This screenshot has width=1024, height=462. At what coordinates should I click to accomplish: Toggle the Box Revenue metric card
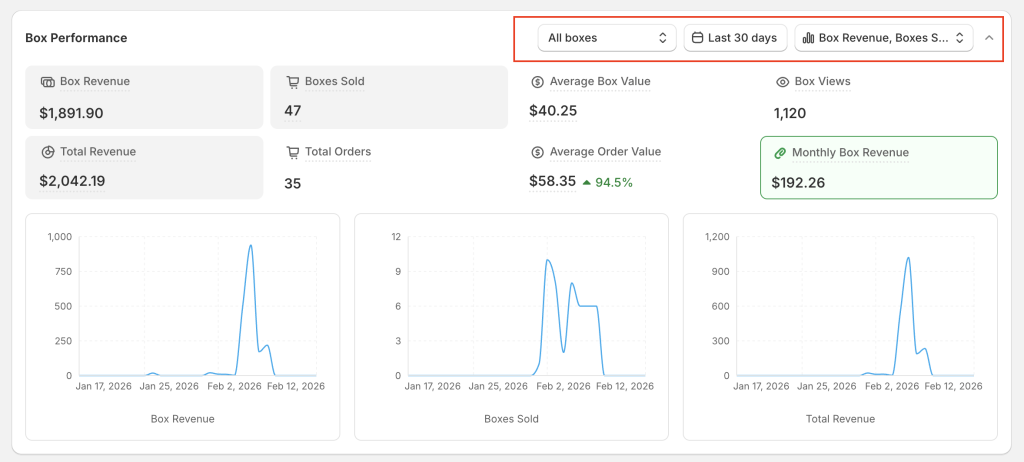(144, 98)
